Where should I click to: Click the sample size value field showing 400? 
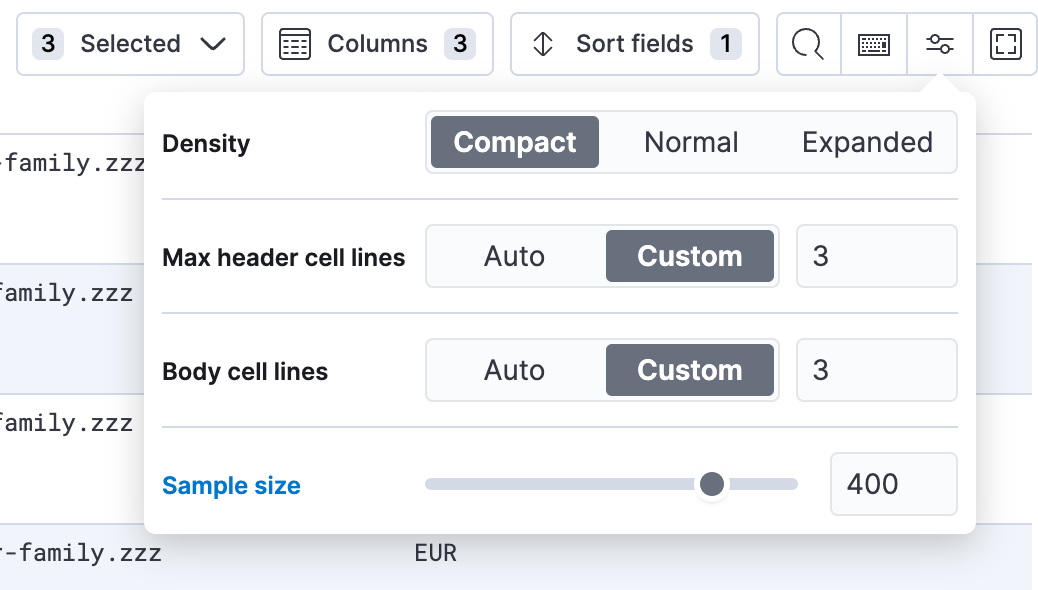893,484
